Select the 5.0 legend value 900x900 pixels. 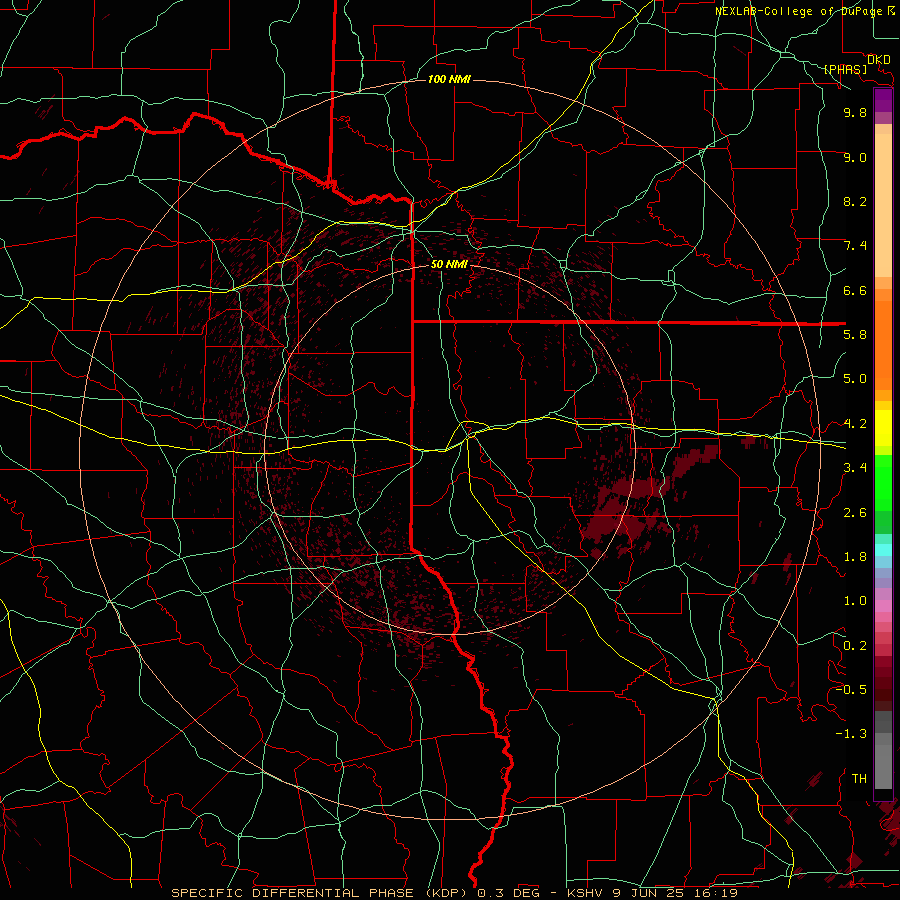coord(855,379)
